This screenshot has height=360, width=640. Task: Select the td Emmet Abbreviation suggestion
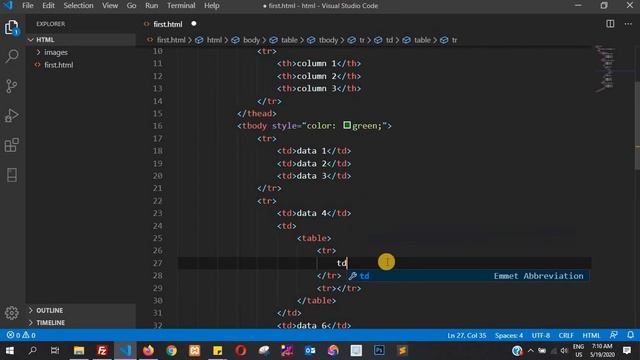click(468, 276)
